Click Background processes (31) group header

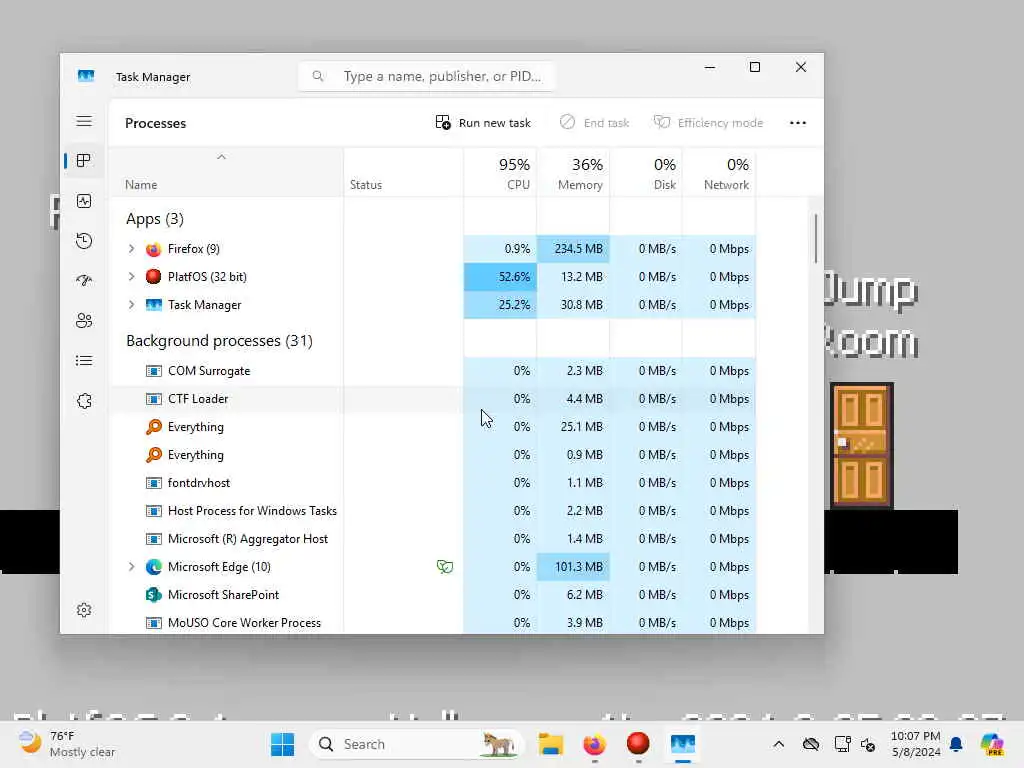point(219,341)
